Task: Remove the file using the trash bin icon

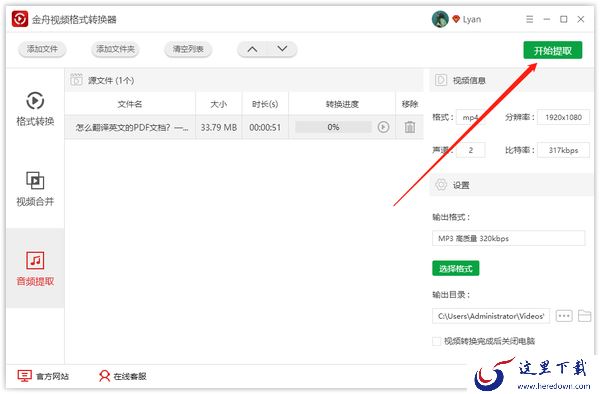Action: coord(410,127)
